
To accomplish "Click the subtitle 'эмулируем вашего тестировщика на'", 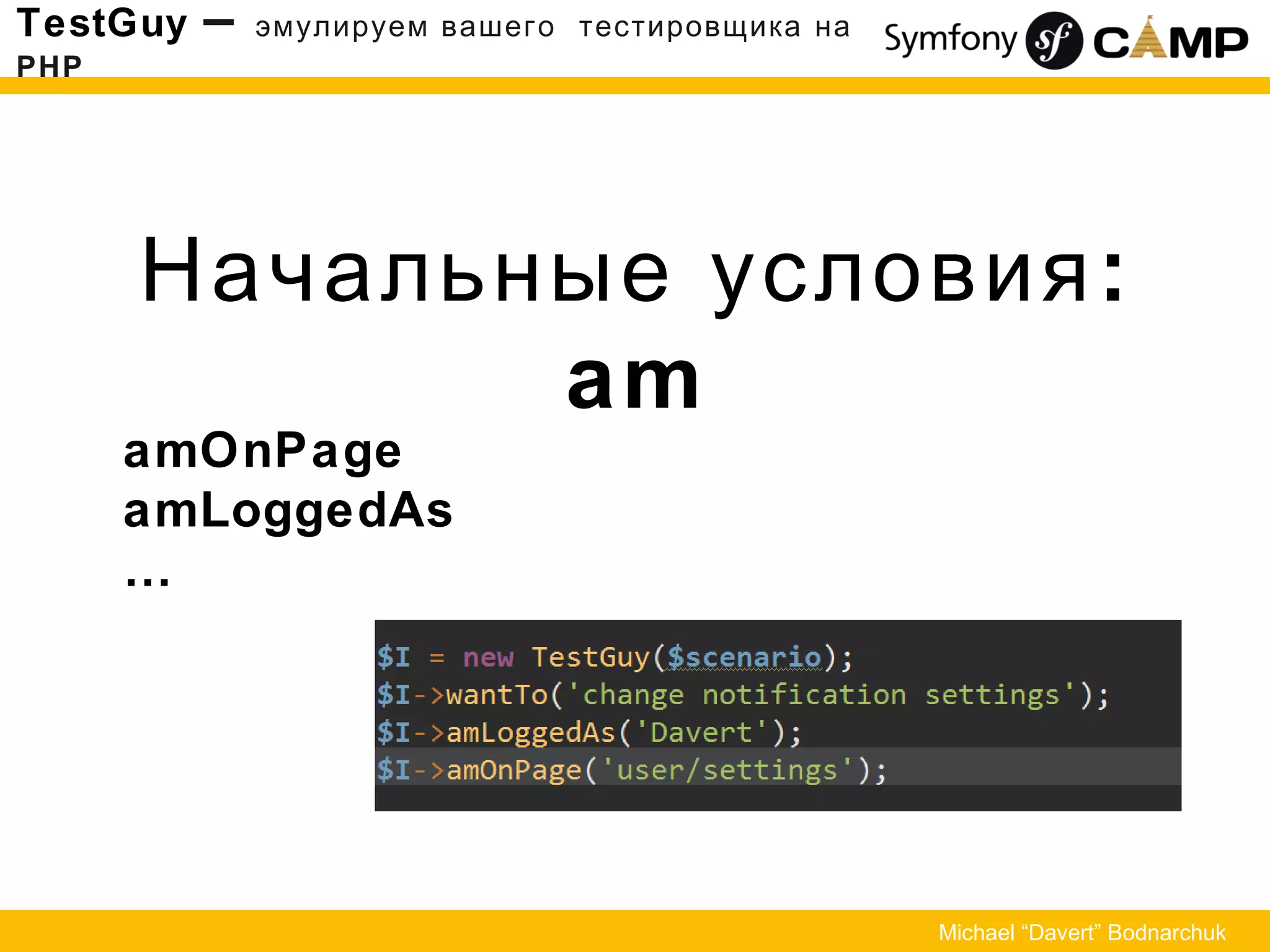I will click(553, 27).
